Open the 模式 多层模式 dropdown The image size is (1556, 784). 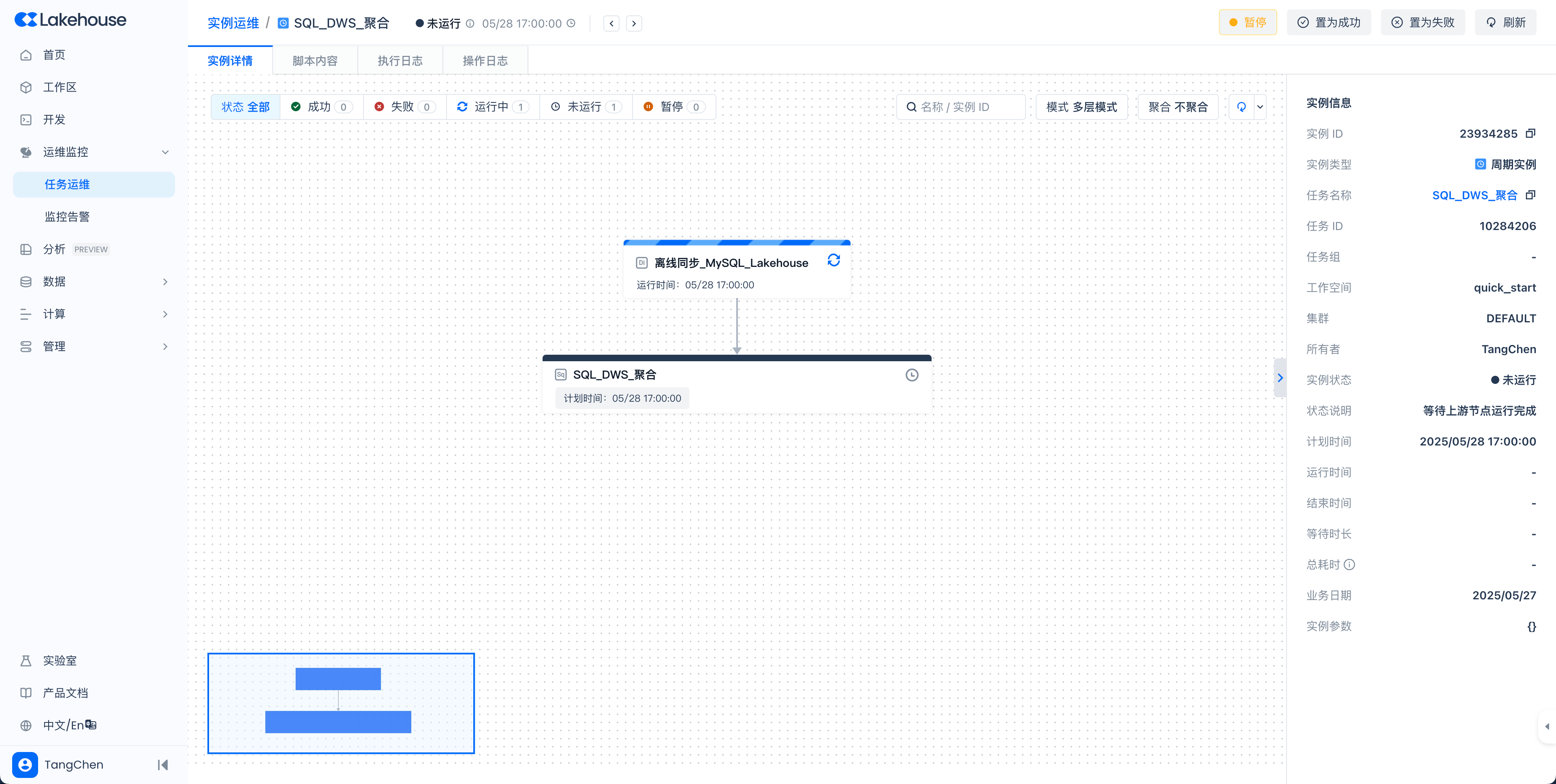point(1081,107)
